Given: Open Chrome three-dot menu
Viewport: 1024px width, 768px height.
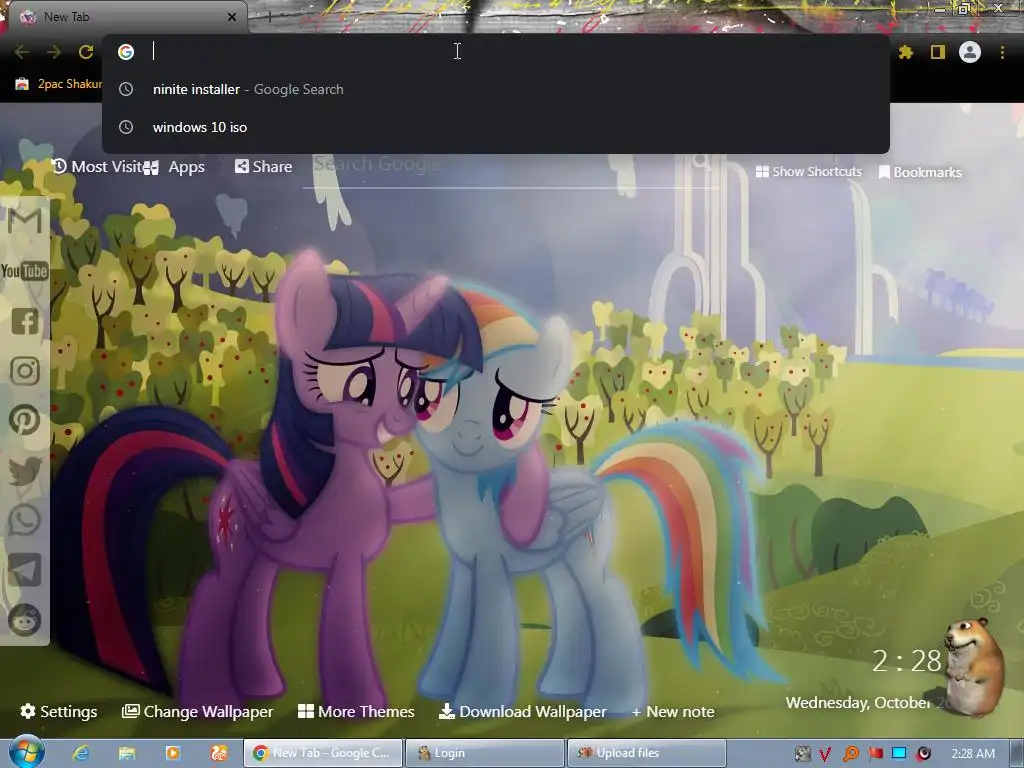Looking at the screenshot, I should 1002,52.
